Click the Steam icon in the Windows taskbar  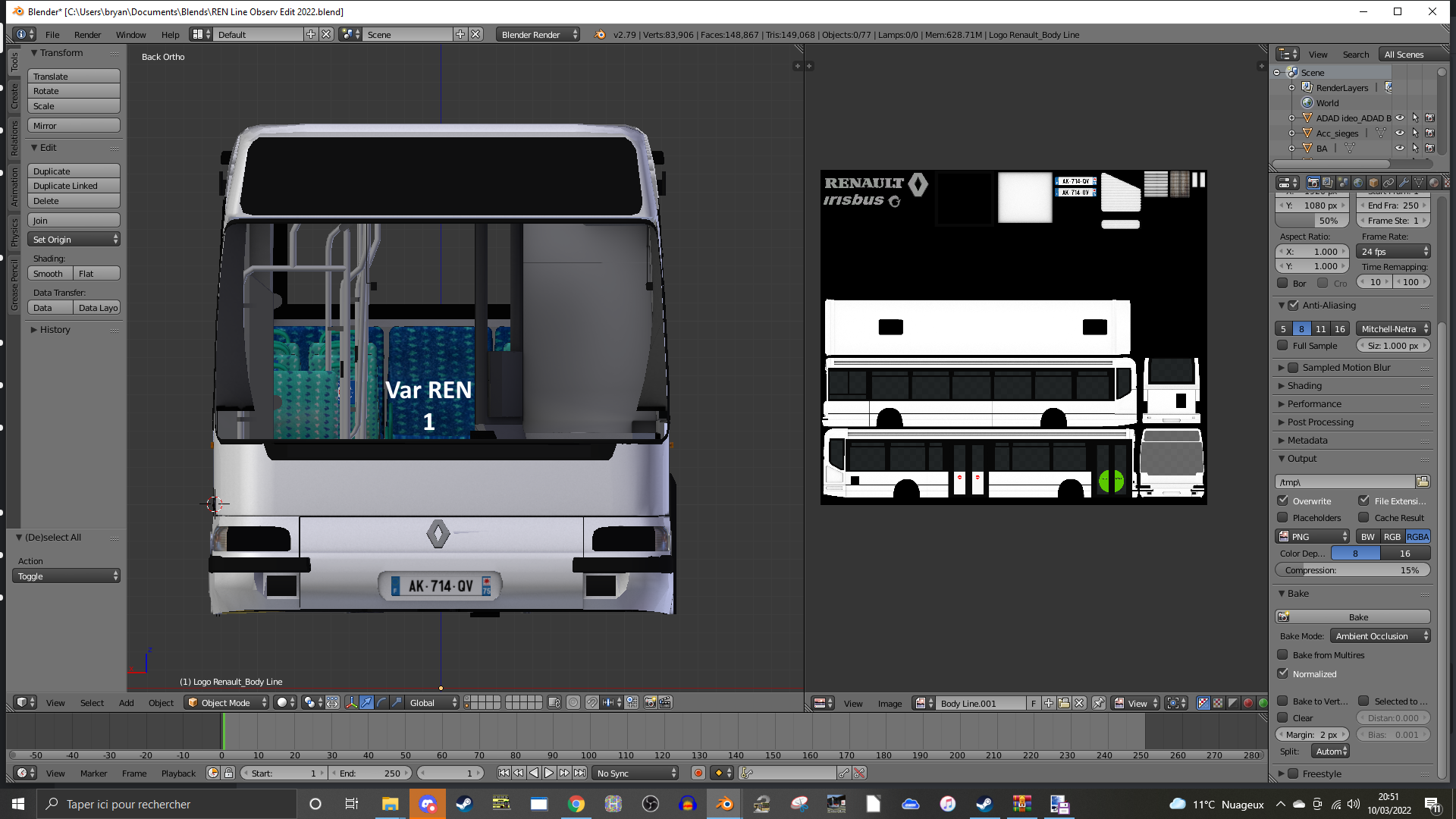(x=464, y=804)
